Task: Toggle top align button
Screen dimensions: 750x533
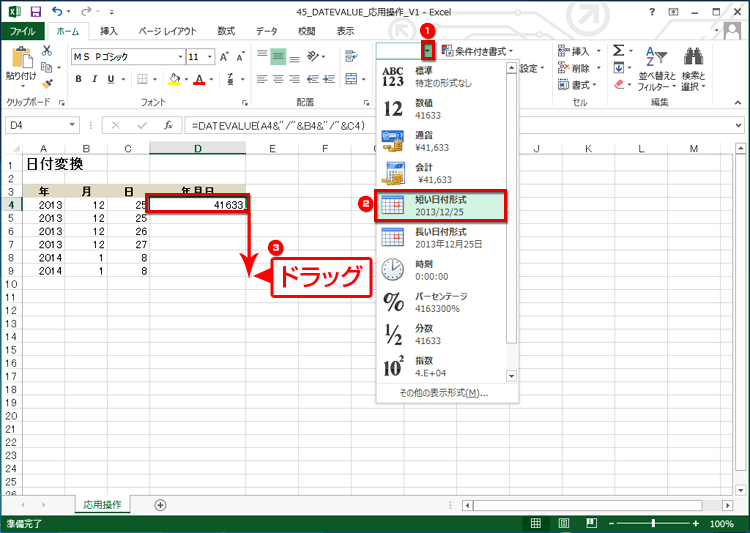Action: (262, 56)
